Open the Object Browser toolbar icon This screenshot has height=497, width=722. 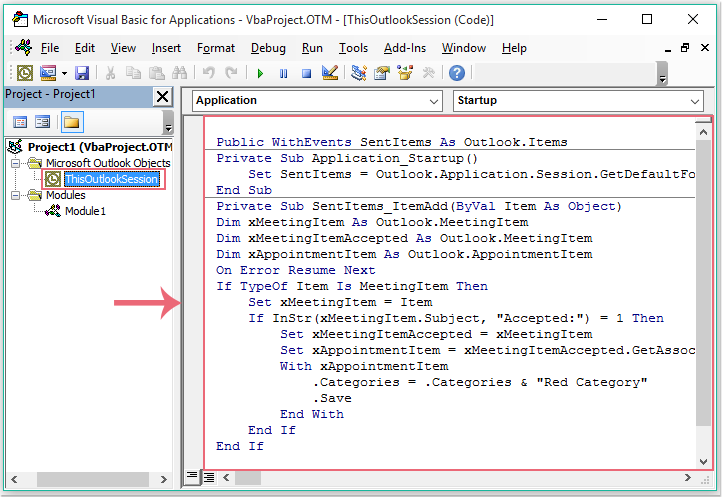(405, 73)
